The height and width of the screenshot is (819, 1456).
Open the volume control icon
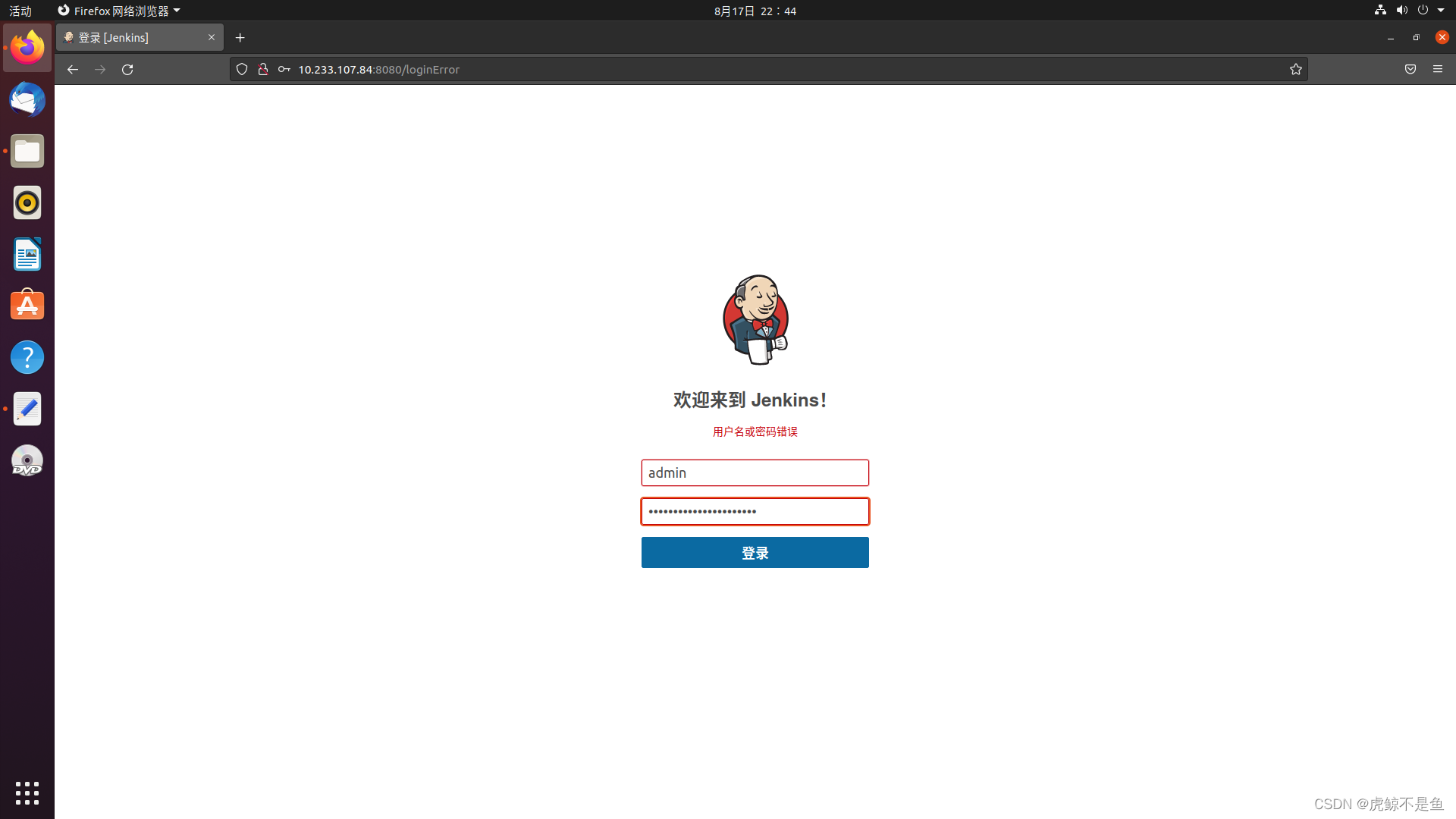click(x=1401, y=10)
